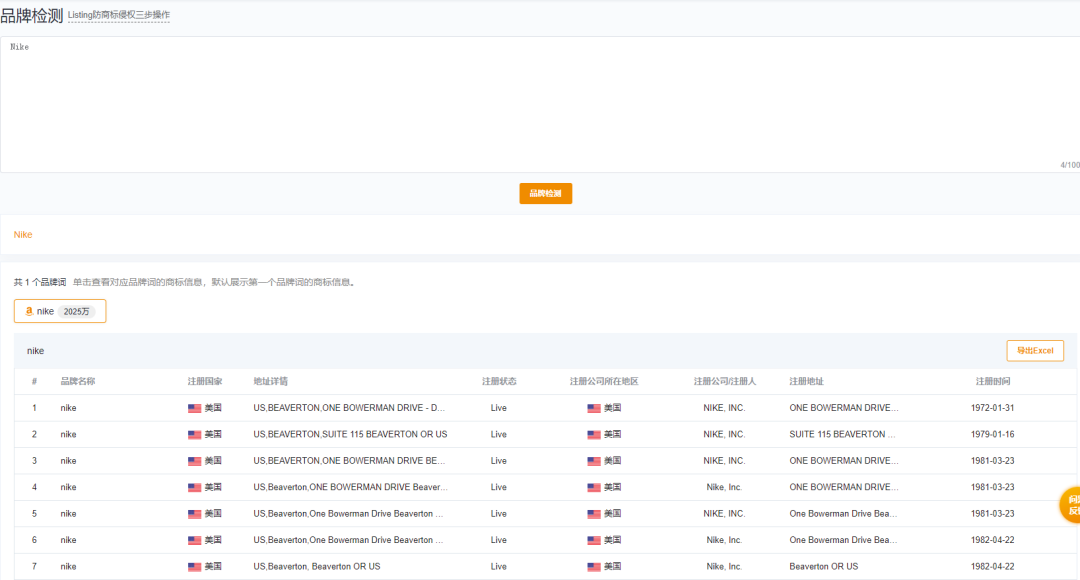The image size is (1080, 580).
Task: Click the nike table title header
Action: coord(35,351)
